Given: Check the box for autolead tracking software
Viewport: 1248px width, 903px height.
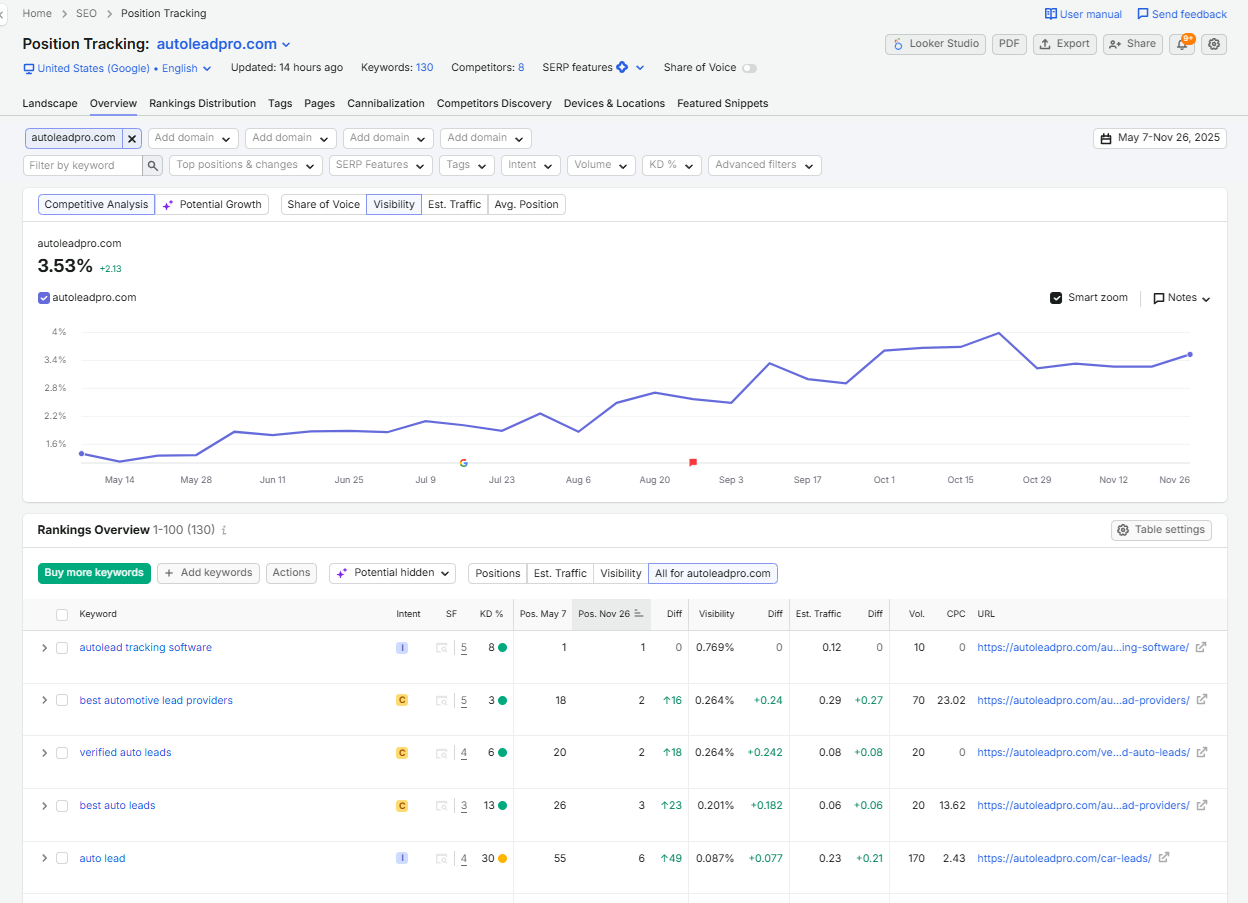Looking at the screenshot, I should pyautogui.click(x=62, y=648).
